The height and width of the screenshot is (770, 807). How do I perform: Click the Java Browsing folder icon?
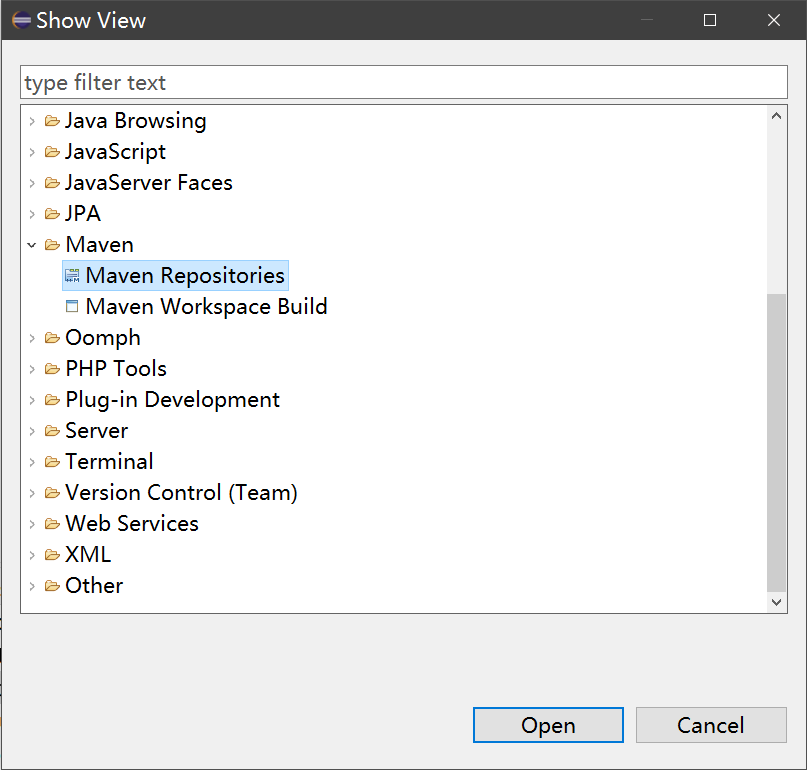click(52, 121)
